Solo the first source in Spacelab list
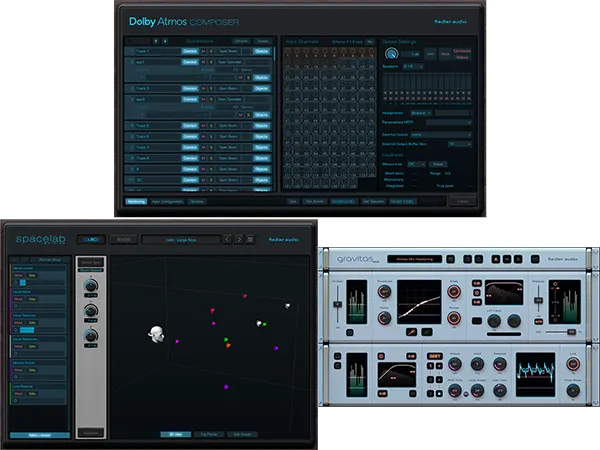Screen dimensions: 600x450 [x=32, y=275]
